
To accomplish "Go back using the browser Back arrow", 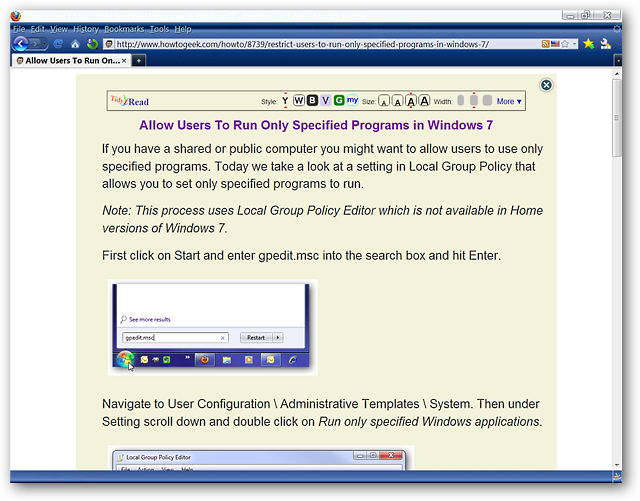I will pos(20,43).
